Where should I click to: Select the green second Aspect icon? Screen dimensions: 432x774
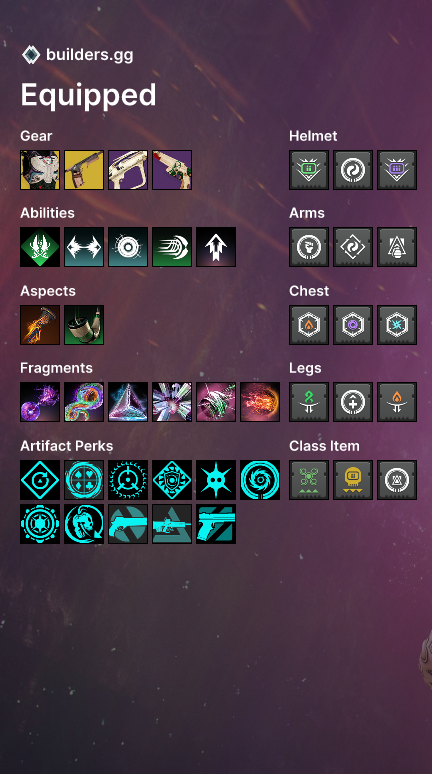click(x=84, y=325)
